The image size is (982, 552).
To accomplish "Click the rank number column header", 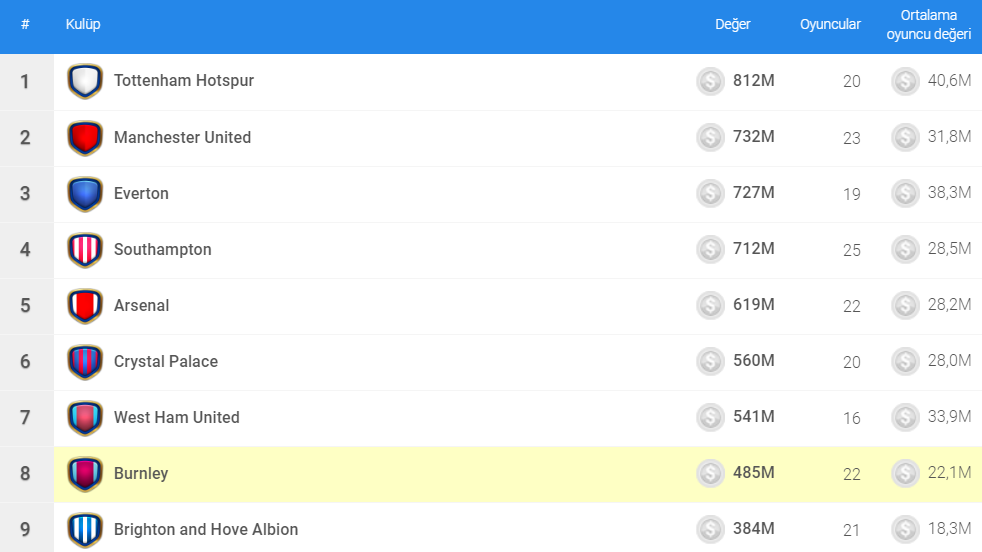I will 25,24.
